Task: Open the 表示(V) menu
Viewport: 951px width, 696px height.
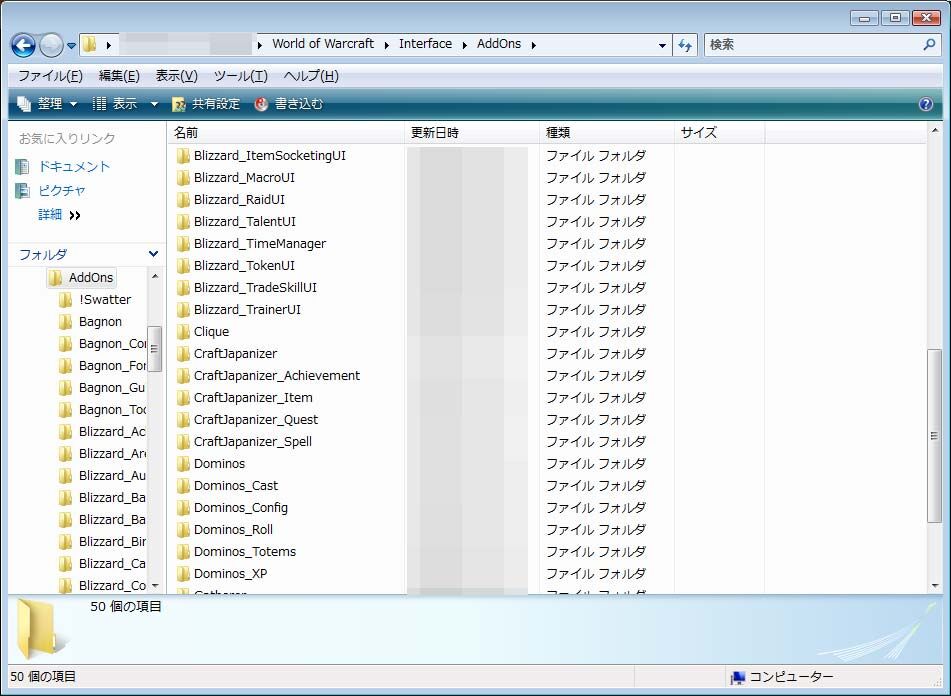Action: click(x=176, y=76)
